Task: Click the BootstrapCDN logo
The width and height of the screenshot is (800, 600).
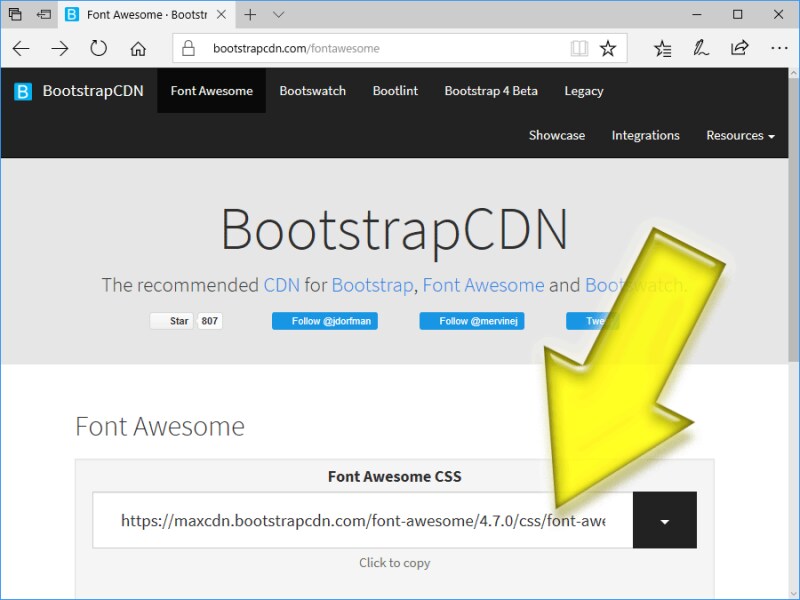Action: pyautogui.click(x=78, y=91)
